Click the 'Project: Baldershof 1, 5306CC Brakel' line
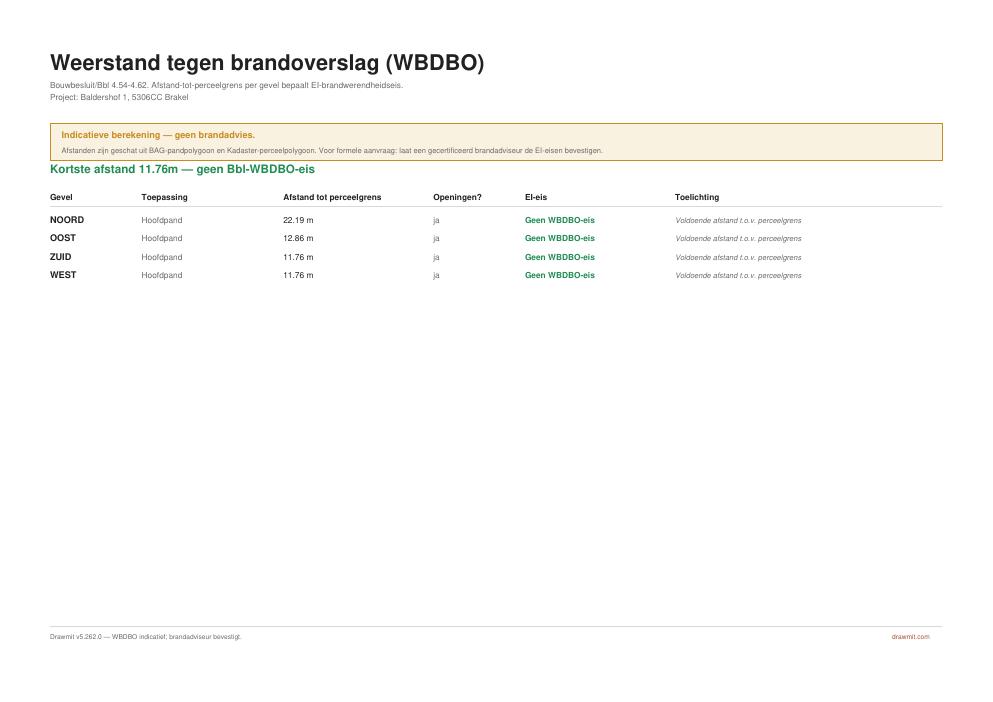The width and height of the screenshot is (993, 702). (x=119, y=97)
